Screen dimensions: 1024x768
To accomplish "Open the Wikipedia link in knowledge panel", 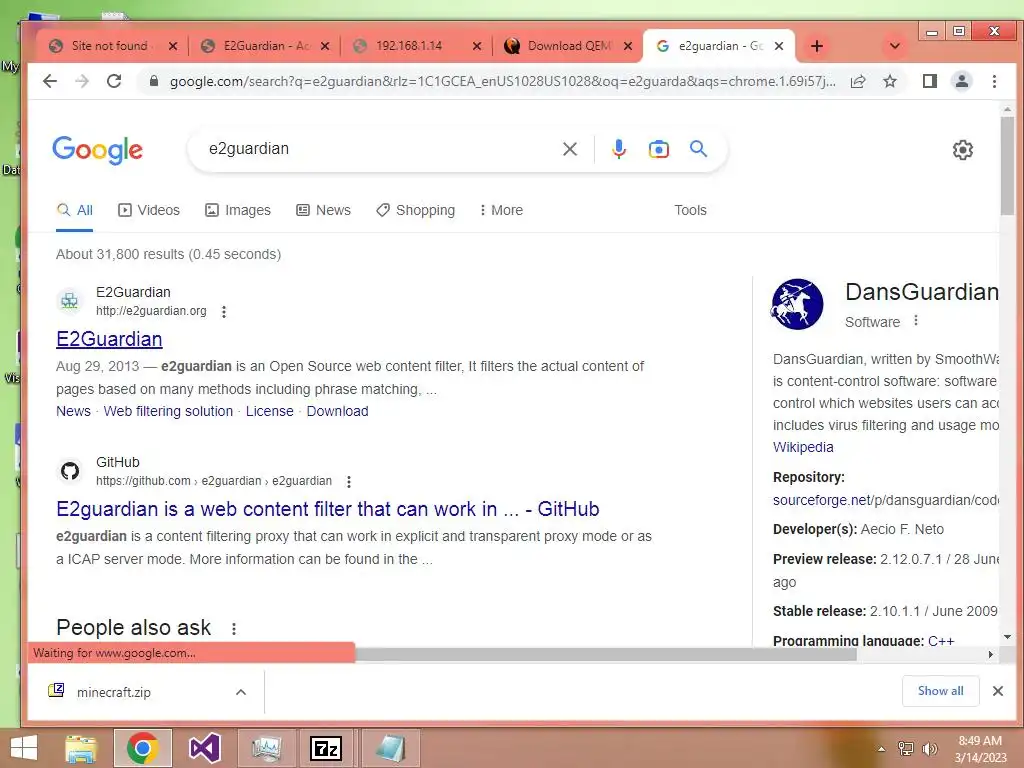I will point(803,447).
